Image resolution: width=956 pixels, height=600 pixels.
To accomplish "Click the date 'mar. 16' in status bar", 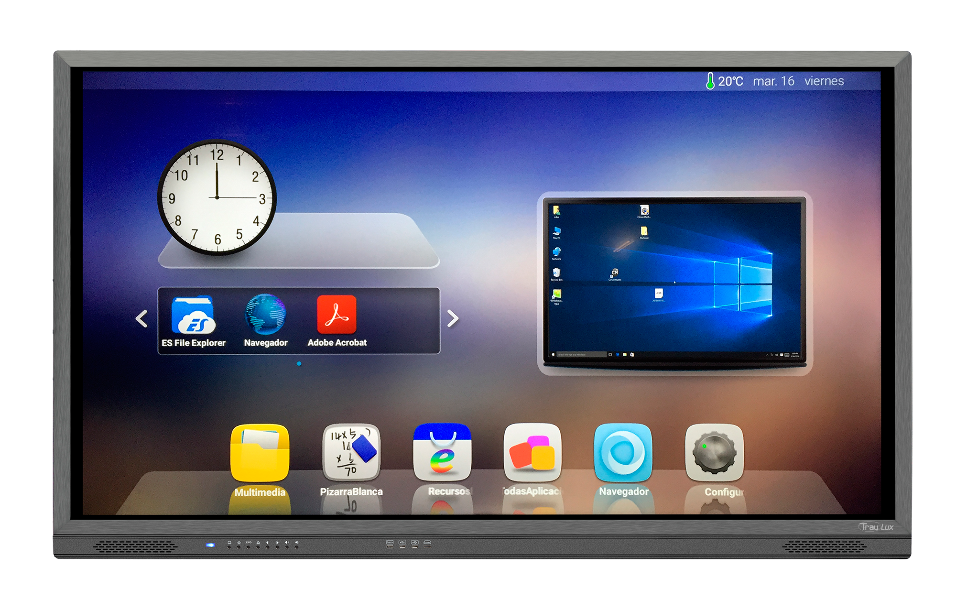I will (773, 81).
